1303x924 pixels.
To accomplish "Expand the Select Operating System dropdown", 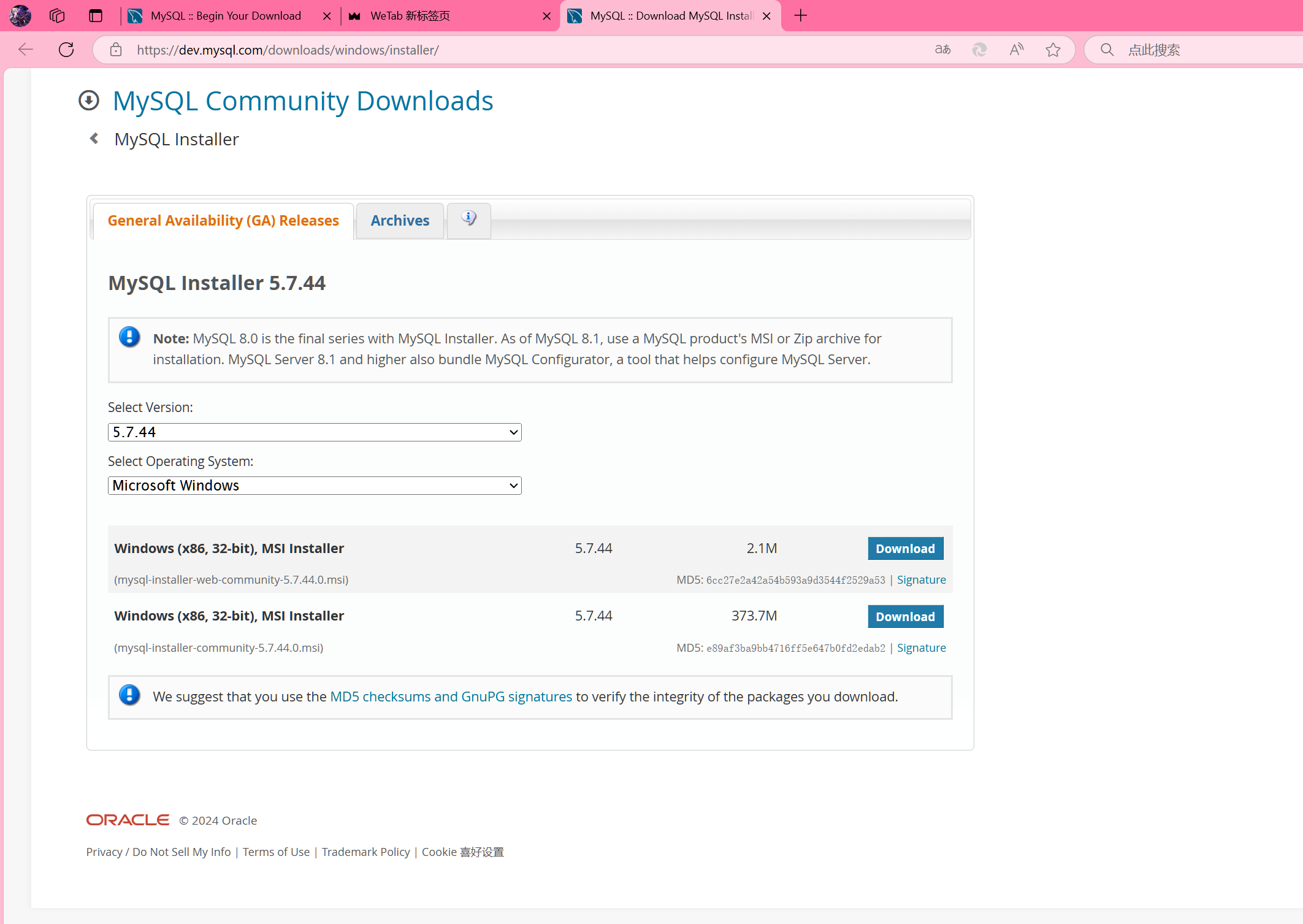I will [x=315, y=486].
